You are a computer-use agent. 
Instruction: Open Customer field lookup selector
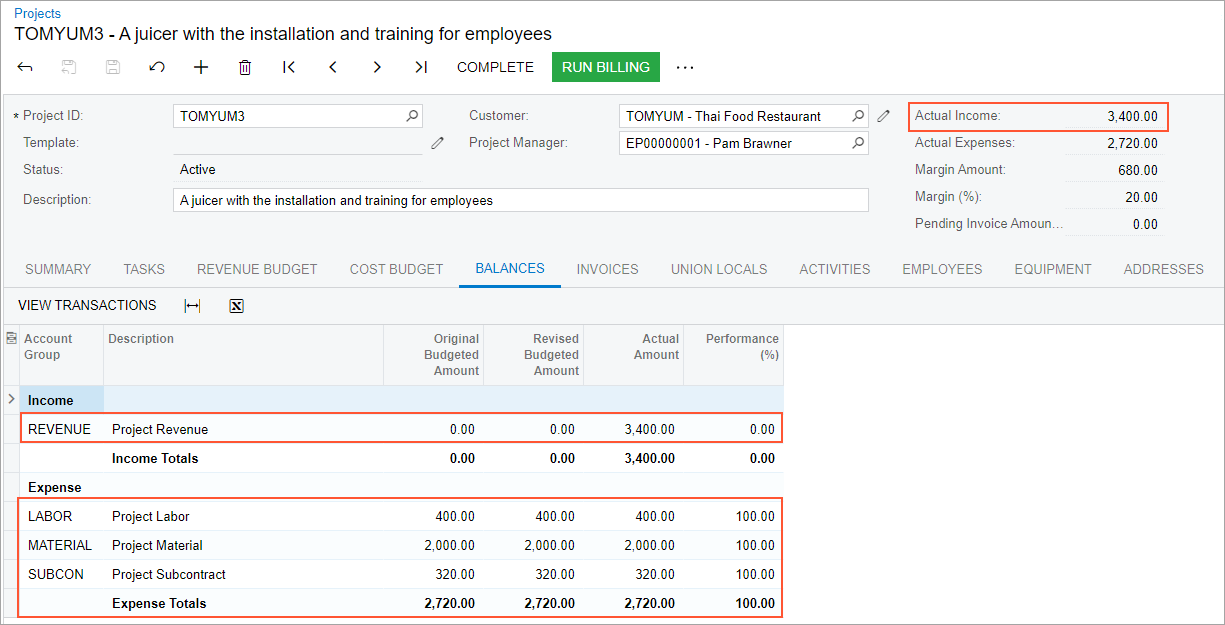[858, 116]
